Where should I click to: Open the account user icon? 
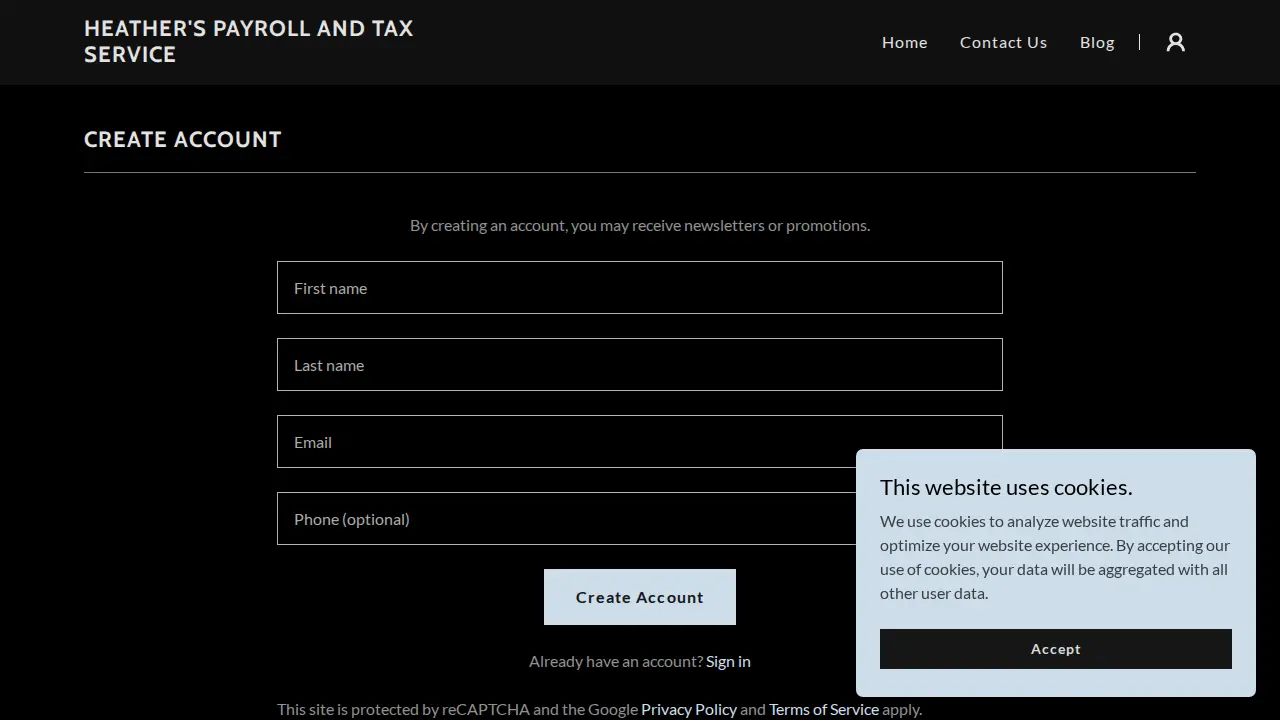click(x=1176, y=42)
